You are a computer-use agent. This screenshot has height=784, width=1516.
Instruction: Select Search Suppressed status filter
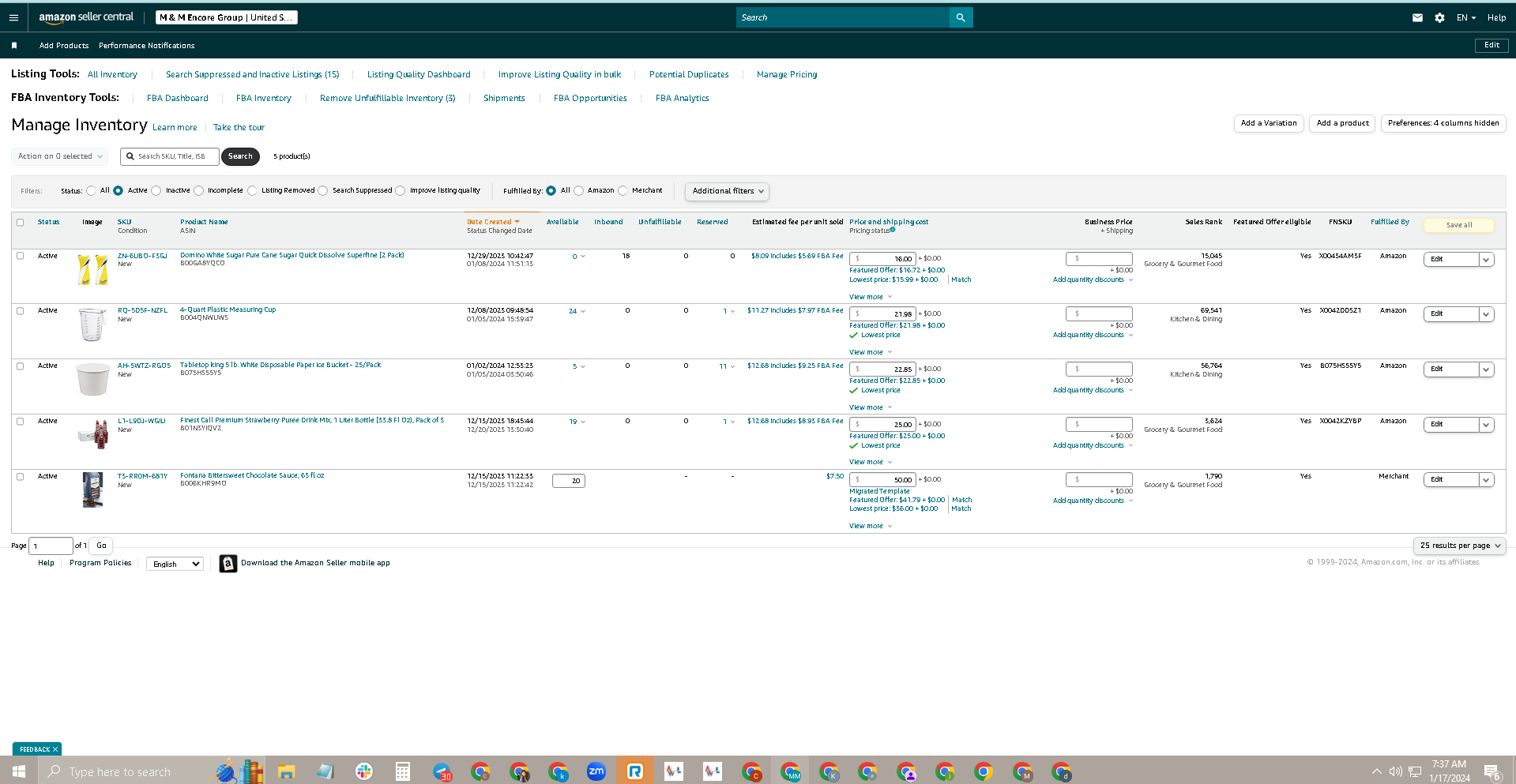pos(322,190)
